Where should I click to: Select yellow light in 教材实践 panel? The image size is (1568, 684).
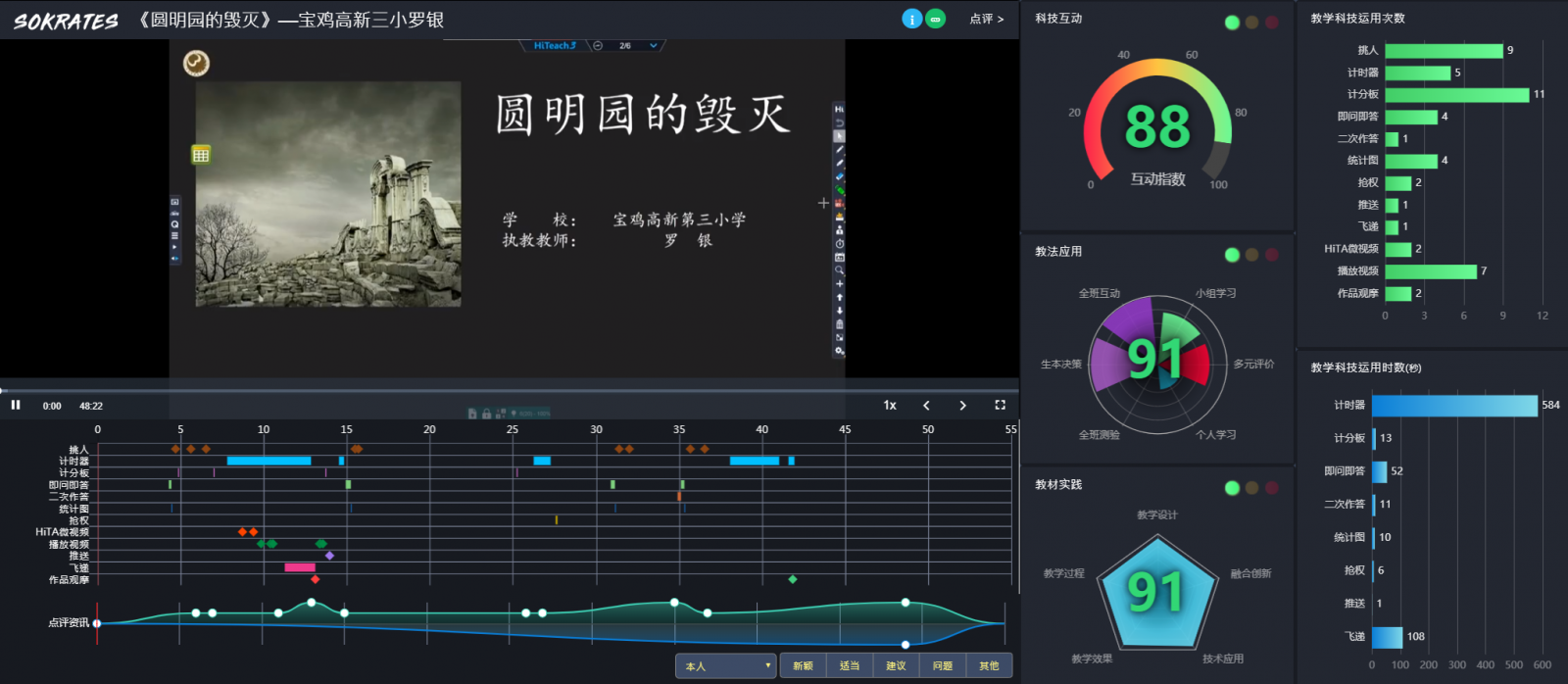point(1251,488)
